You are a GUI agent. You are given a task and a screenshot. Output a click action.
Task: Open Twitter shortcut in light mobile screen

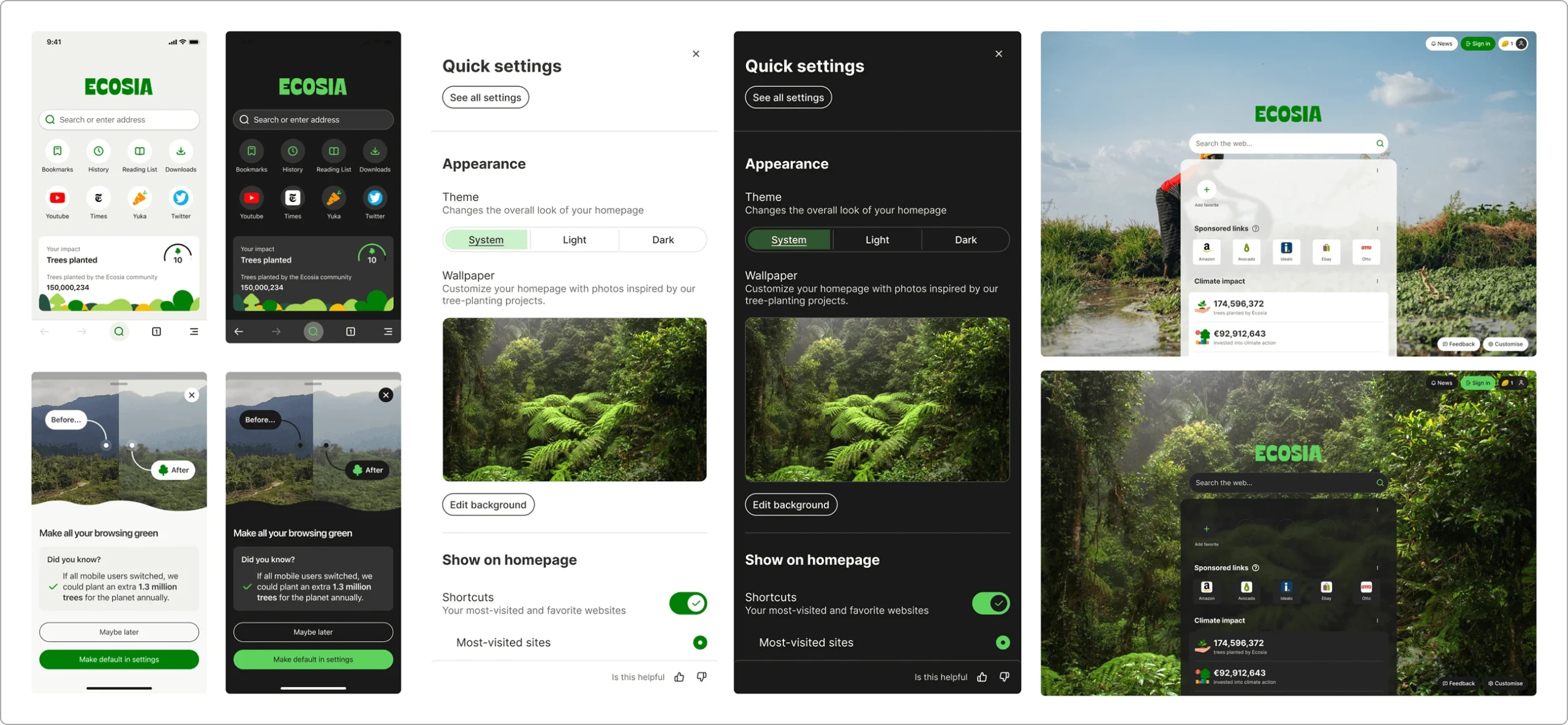click(x=181, y=198)
